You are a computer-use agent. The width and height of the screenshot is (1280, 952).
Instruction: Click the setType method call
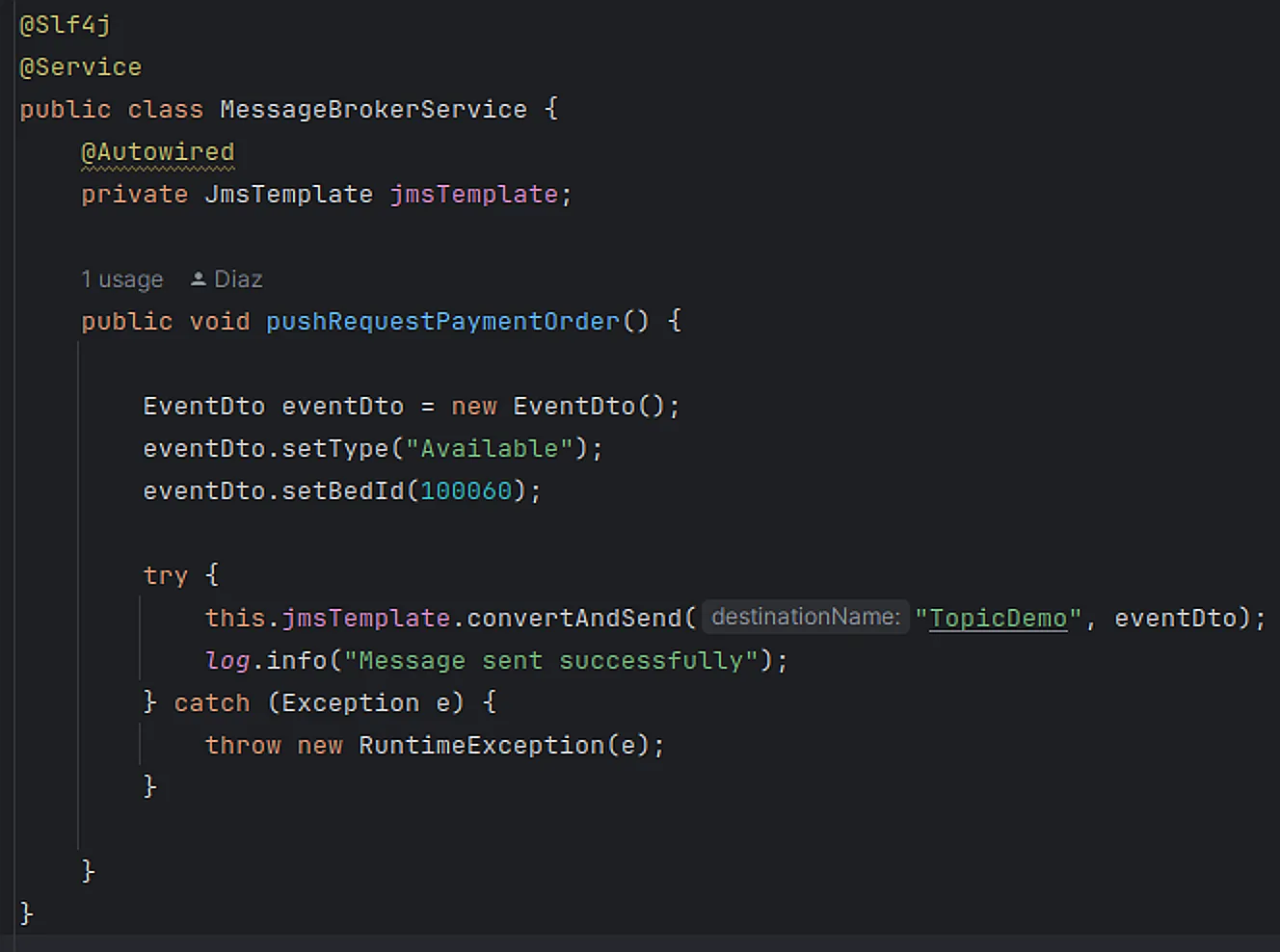(334, 449)
